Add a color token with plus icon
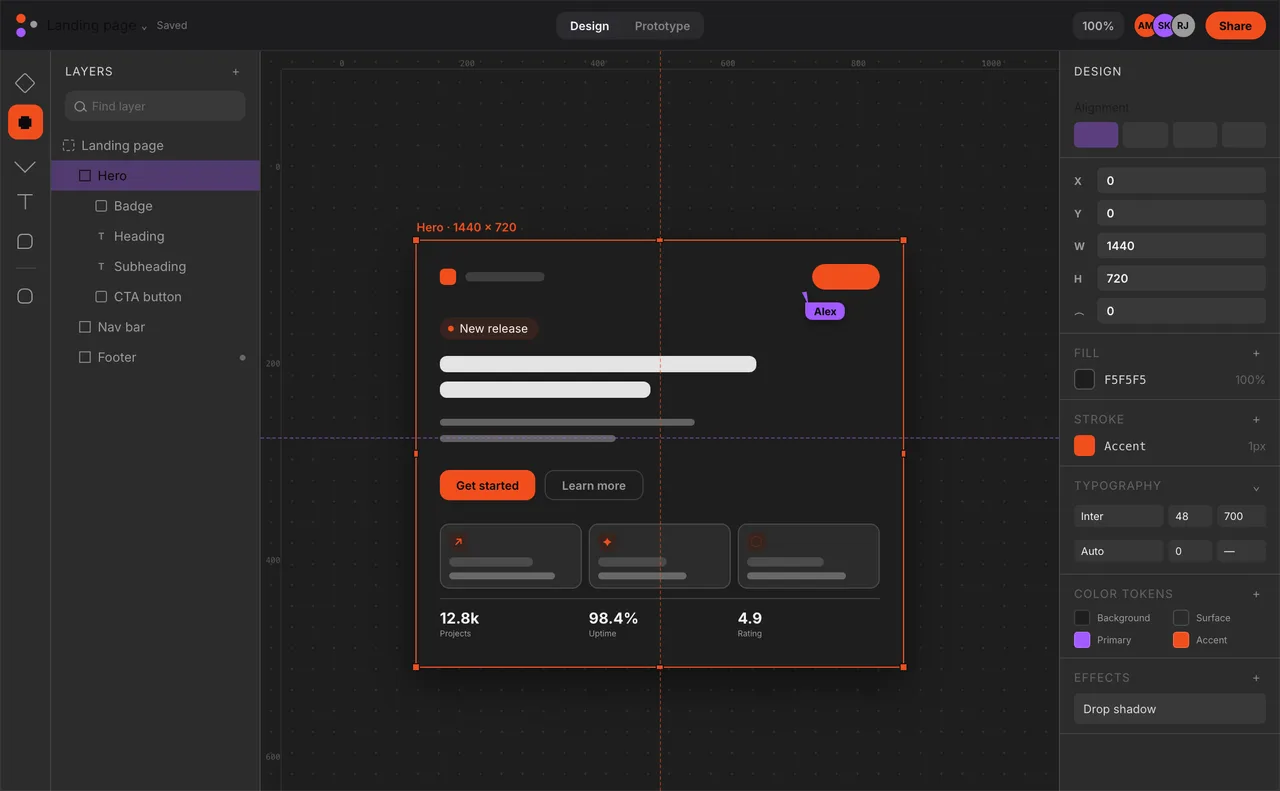The width and height of the screenshot is (1280, 791). coord(1257,594)
